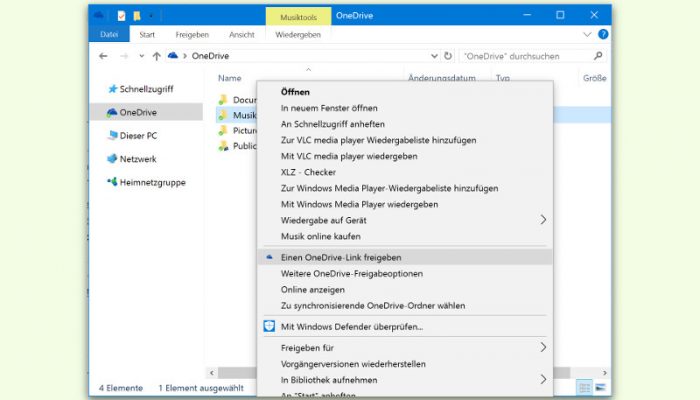The width and height of the screenshot is (700, 400).
Task: Click the 4 Elemente status text
Action: pos(121,388)
